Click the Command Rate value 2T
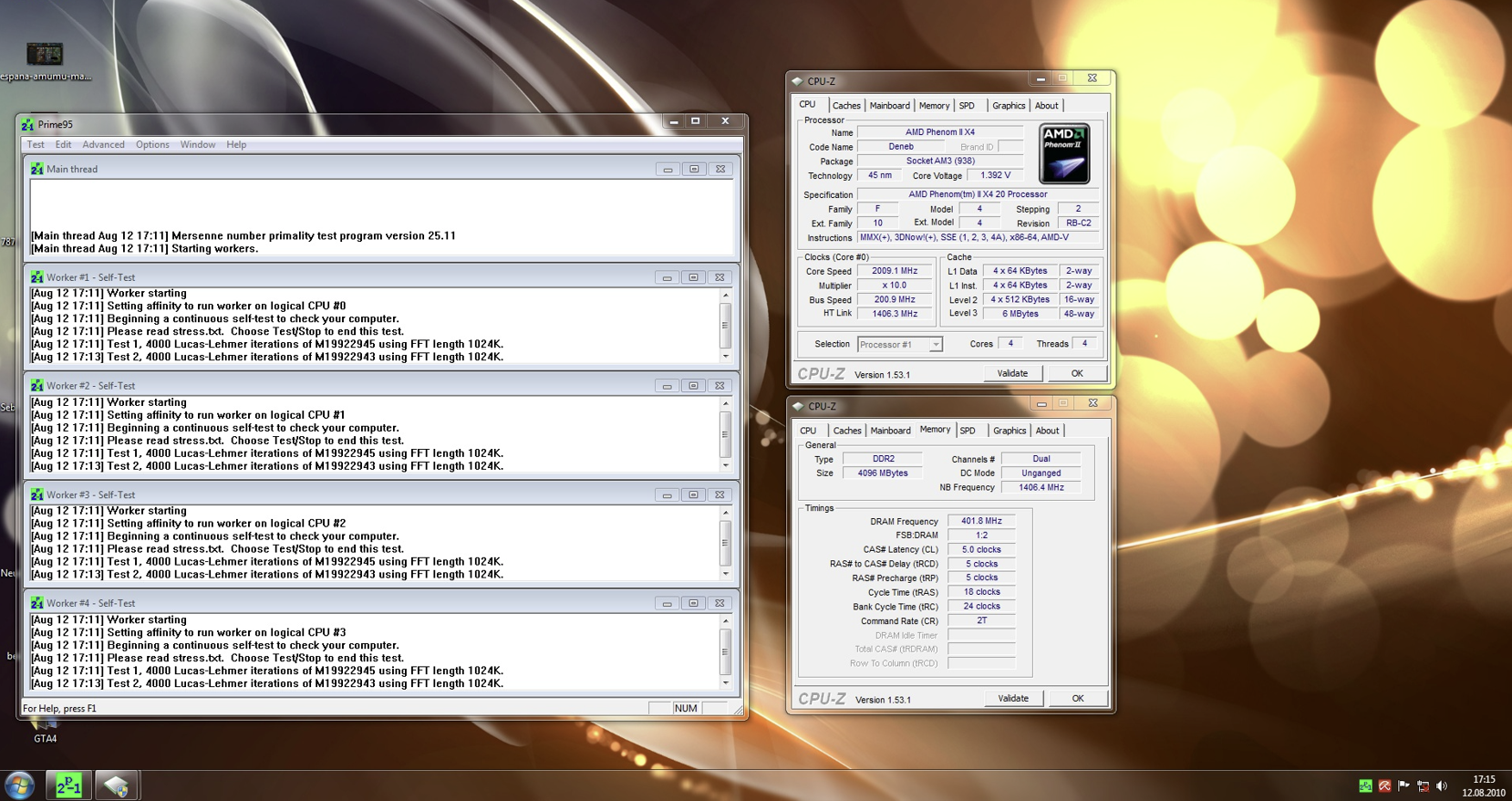Image resolution: width=1512 pixels, height=801 pixels. point(981,620)
